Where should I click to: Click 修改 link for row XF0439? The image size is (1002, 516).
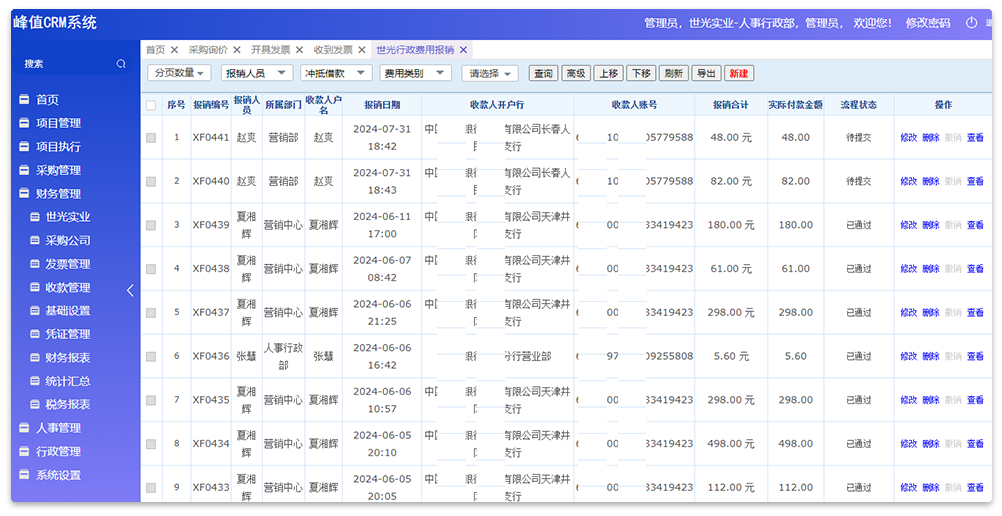tap(908, 225)
